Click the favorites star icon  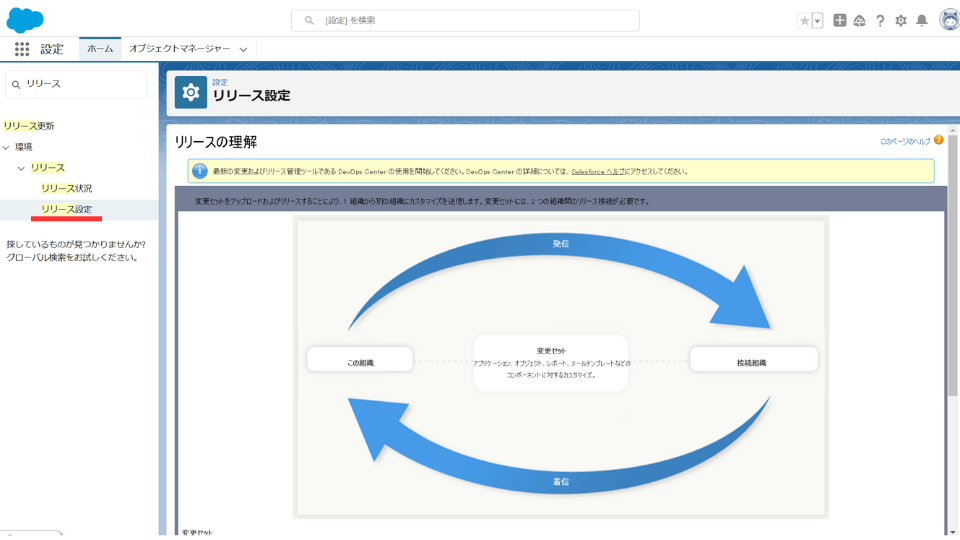click(x=804, y=20)
